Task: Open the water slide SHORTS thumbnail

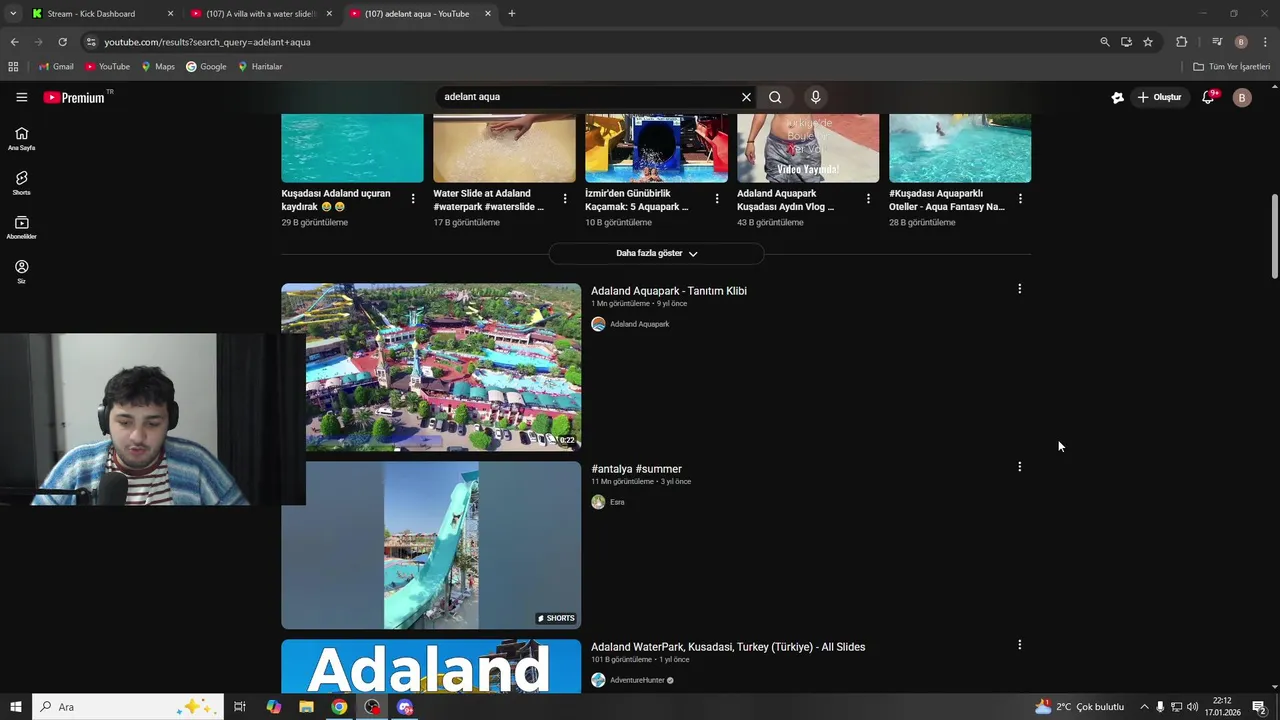Action: [x=431, y=545]
